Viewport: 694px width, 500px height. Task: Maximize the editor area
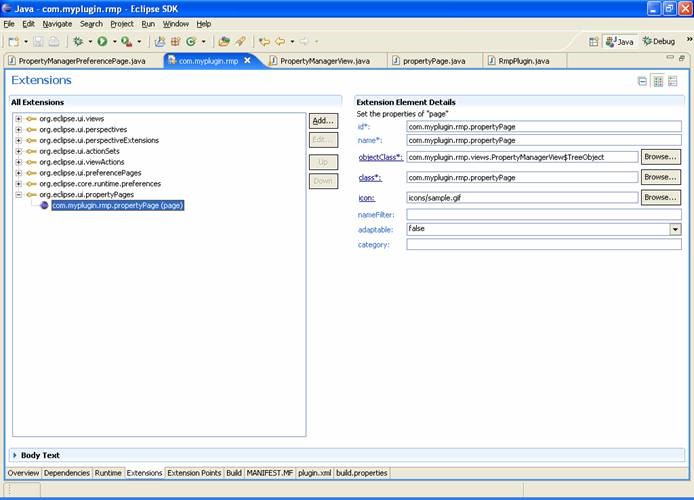click(x=682, y=58)
